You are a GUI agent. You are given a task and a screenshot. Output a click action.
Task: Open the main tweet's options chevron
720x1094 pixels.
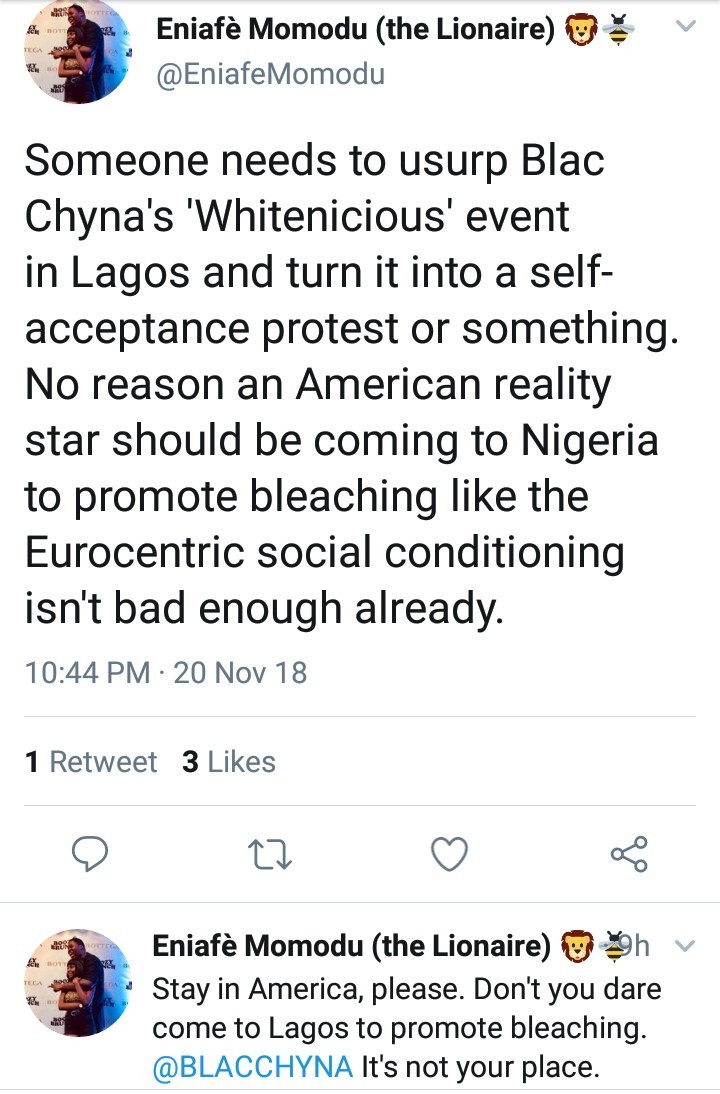686,27
